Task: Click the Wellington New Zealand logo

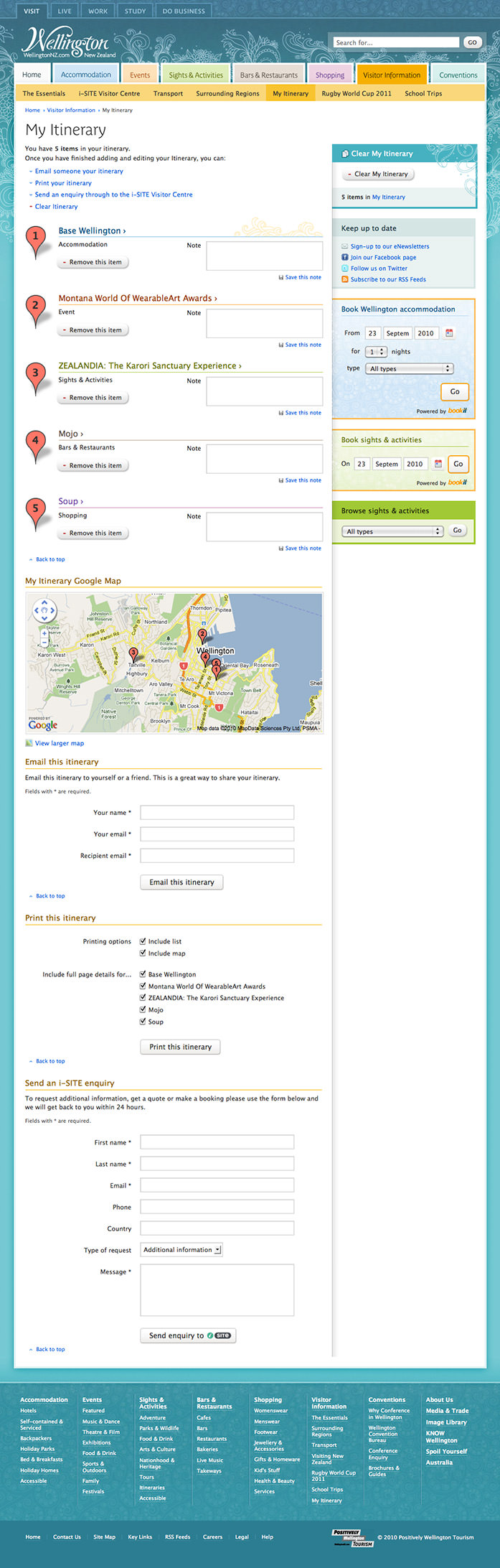Action: pos(69,43)
